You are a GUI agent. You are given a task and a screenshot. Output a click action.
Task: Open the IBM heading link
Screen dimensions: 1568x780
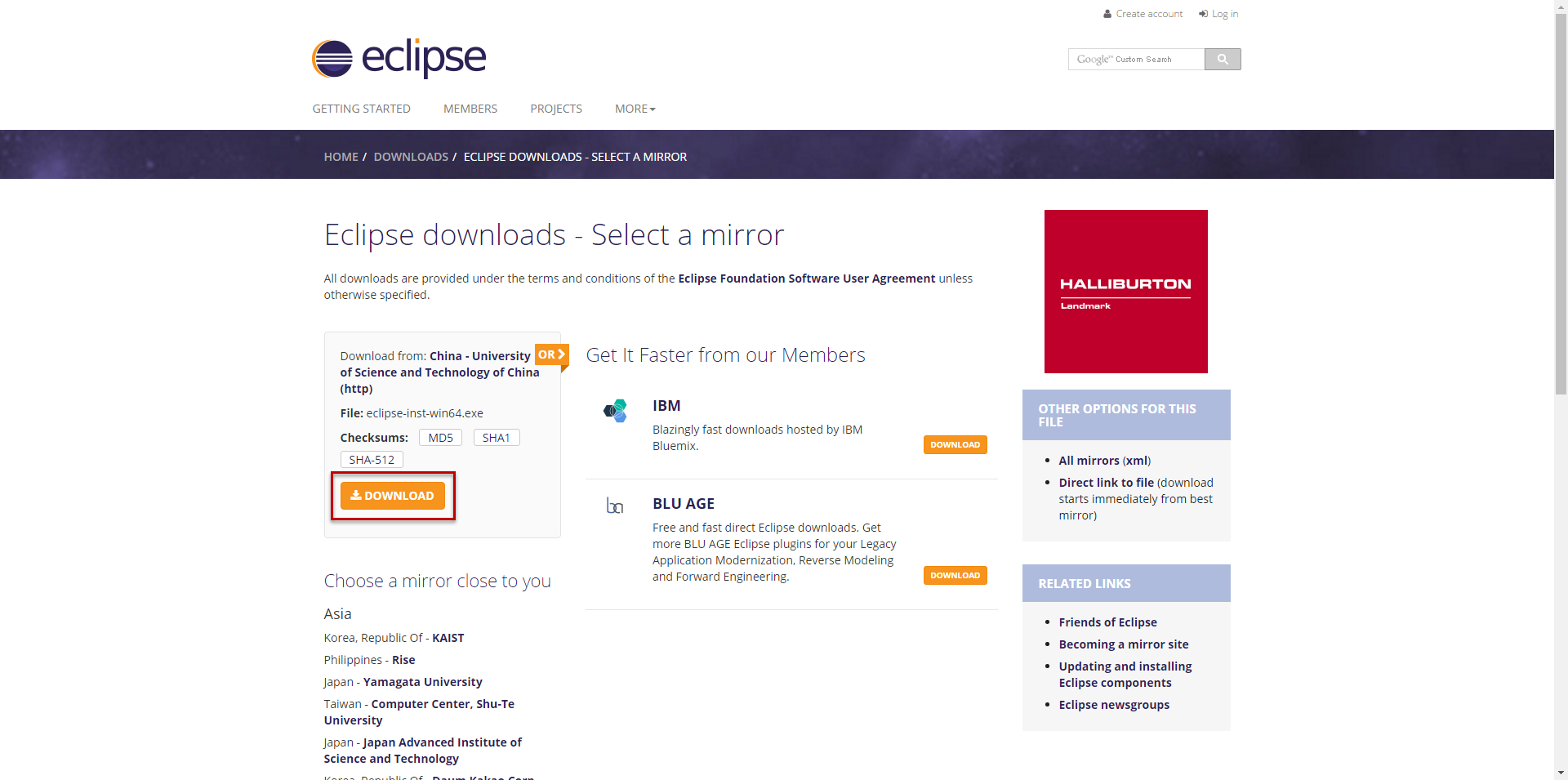tap(666, 406)
